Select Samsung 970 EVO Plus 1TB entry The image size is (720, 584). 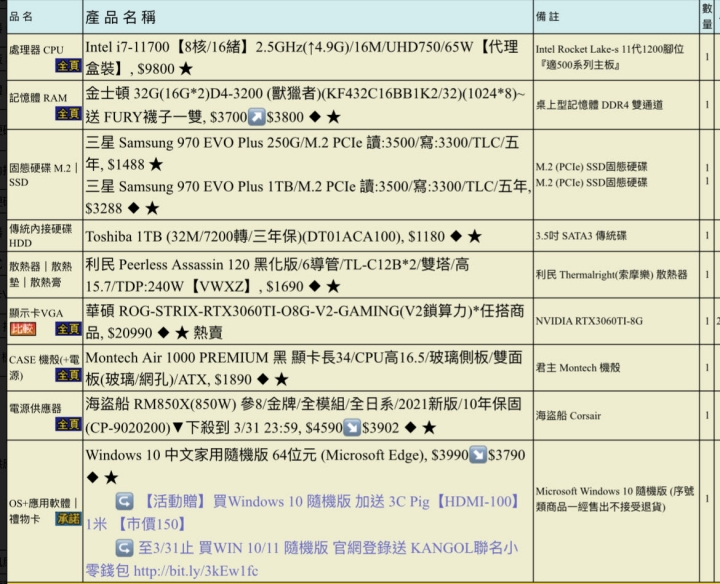(308, 197)
